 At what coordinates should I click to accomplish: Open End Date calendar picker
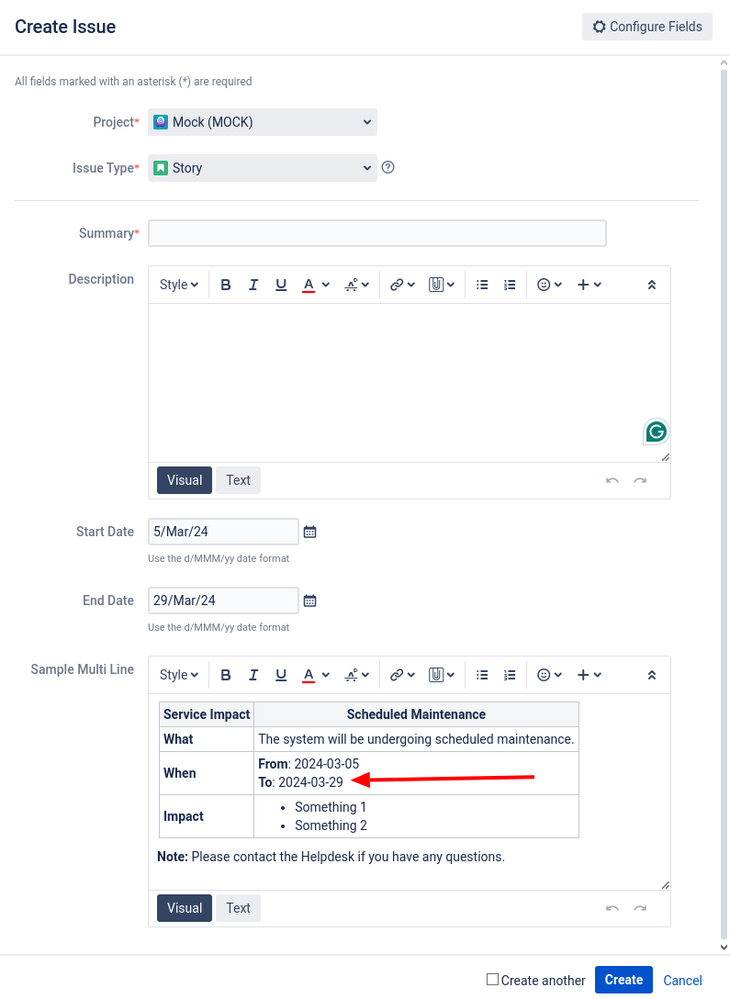(310, 601)
